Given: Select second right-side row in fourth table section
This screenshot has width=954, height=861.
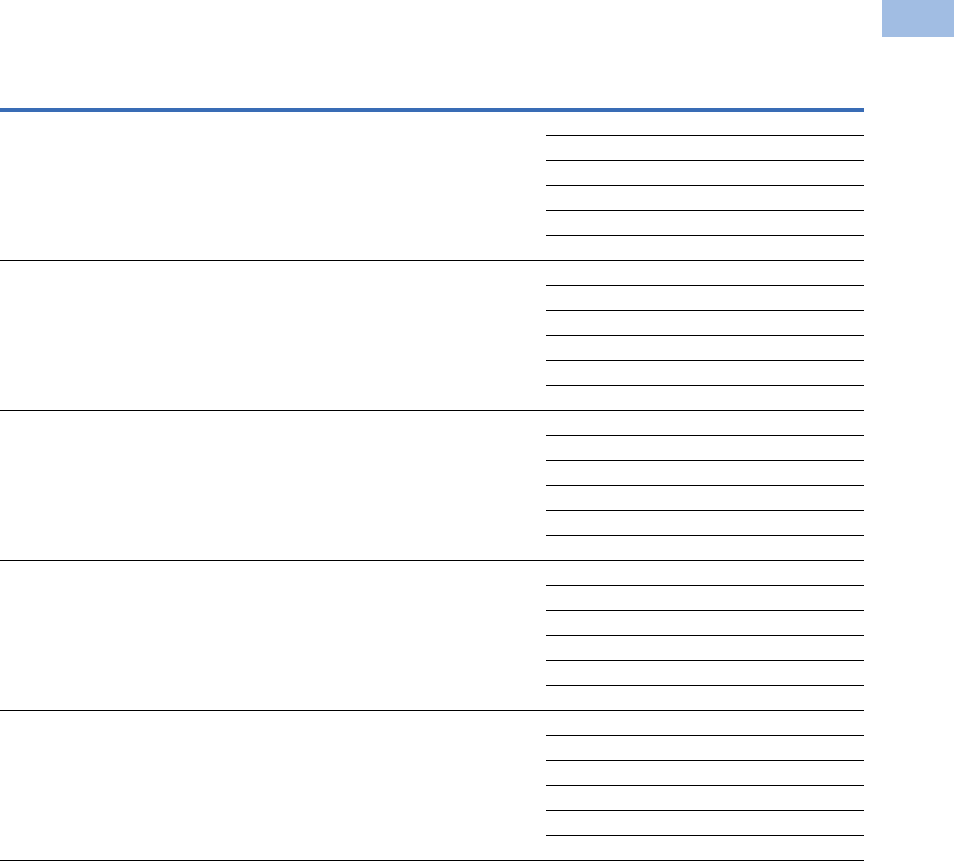Looking at the screenshot, I should (704, 598).
